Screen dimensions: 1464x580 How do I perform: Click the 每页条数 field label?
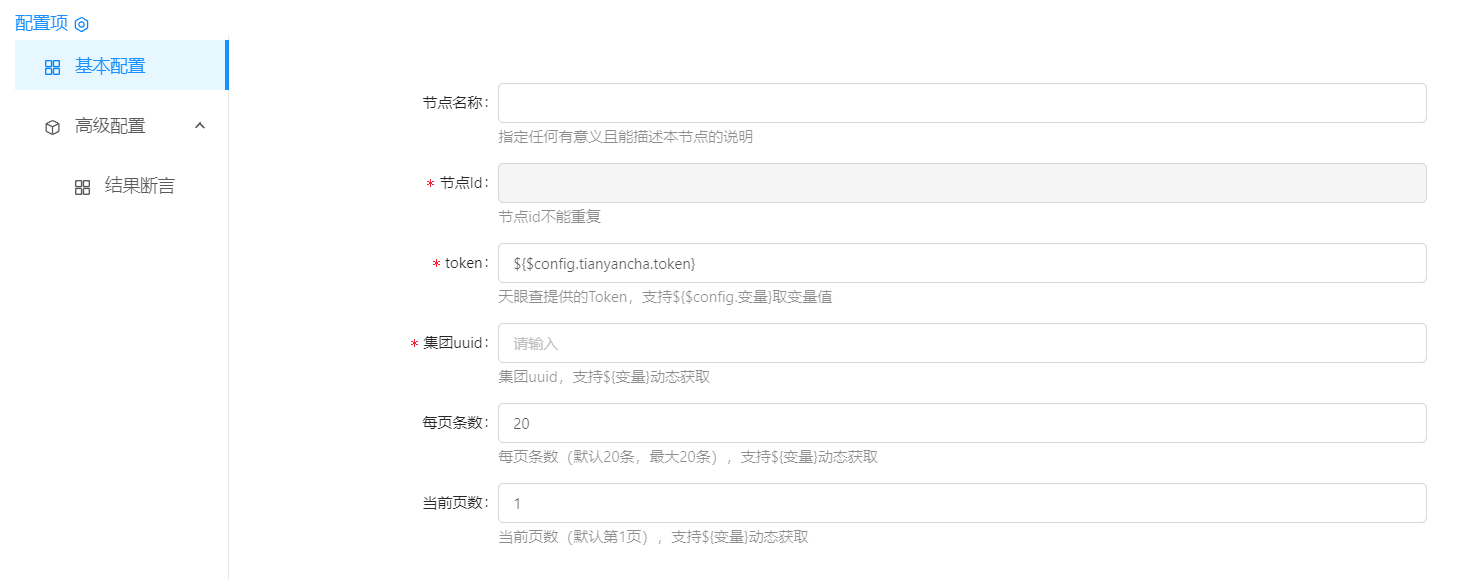[455, 423]
